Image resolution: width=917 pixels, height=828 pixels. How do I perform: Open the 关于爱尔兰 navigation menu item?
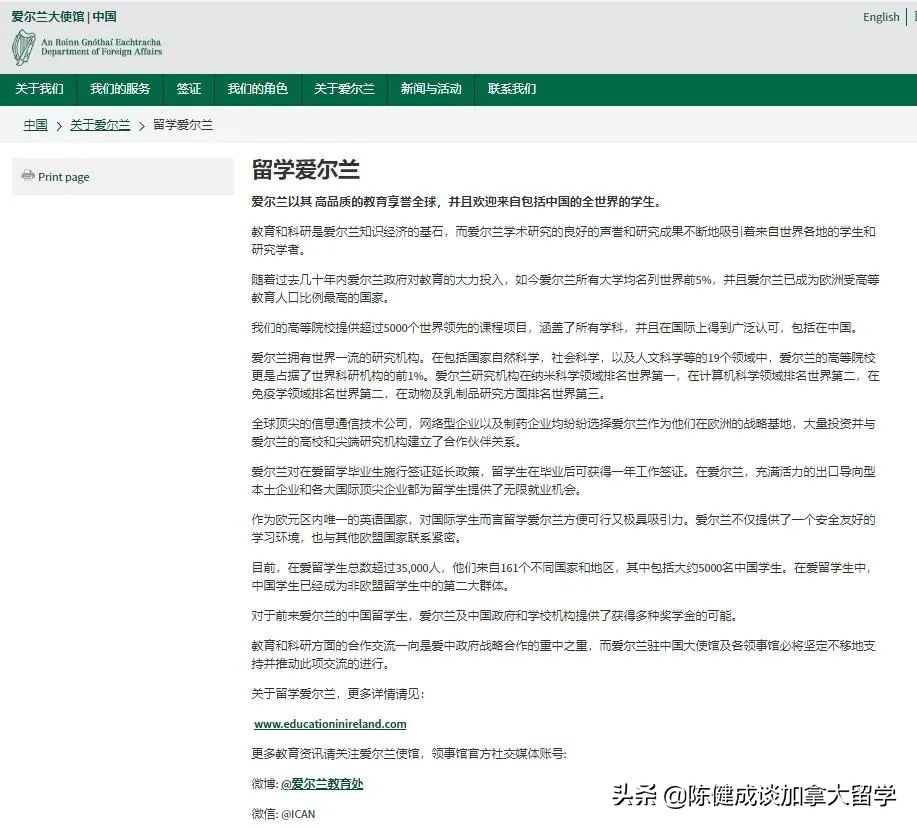click(x=344, y=89)
